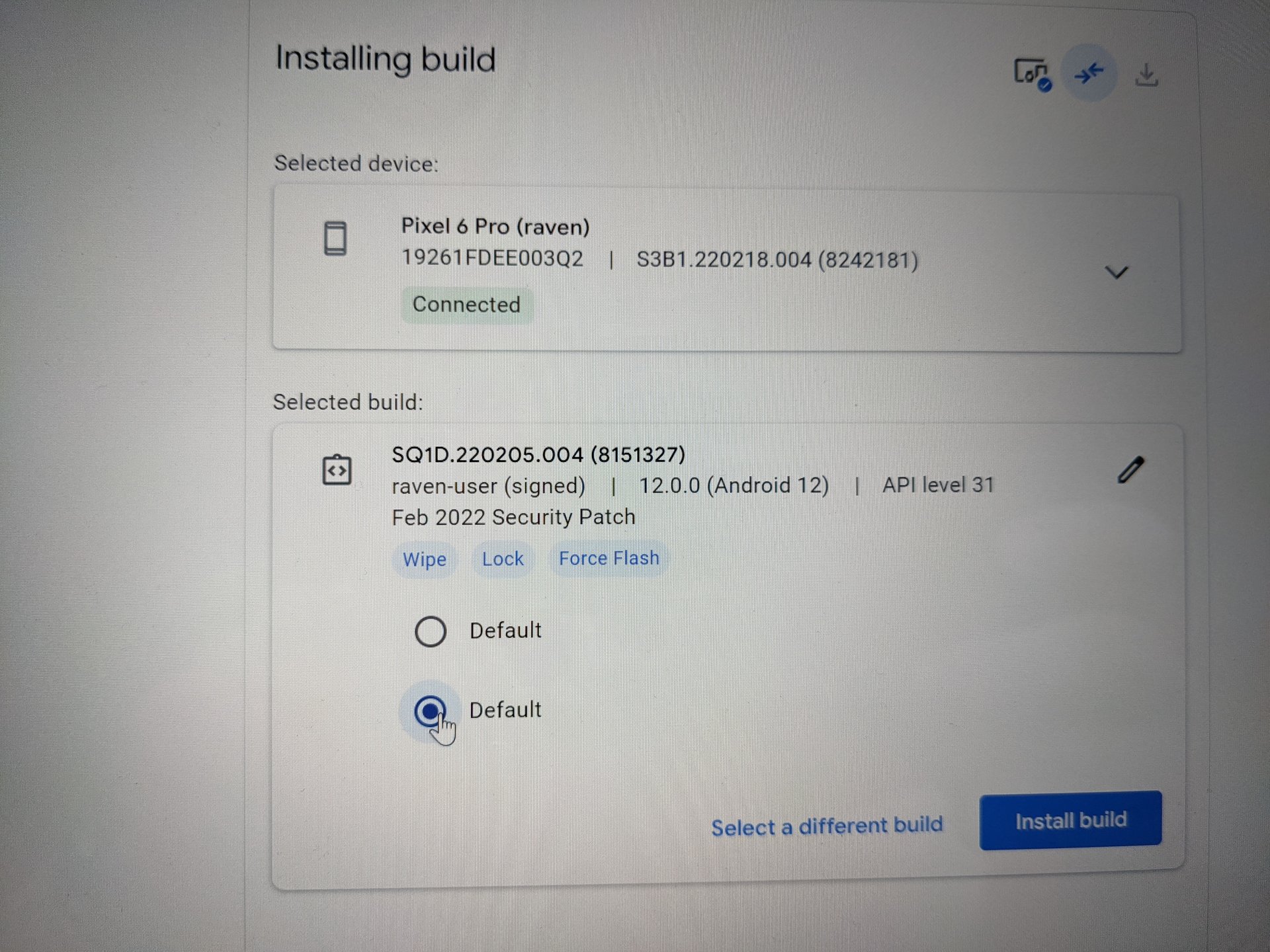Click the highlighted collapse arrows icon
Image resolution: width=1270 pixels, height=952 pixels.
point(1089,73)
